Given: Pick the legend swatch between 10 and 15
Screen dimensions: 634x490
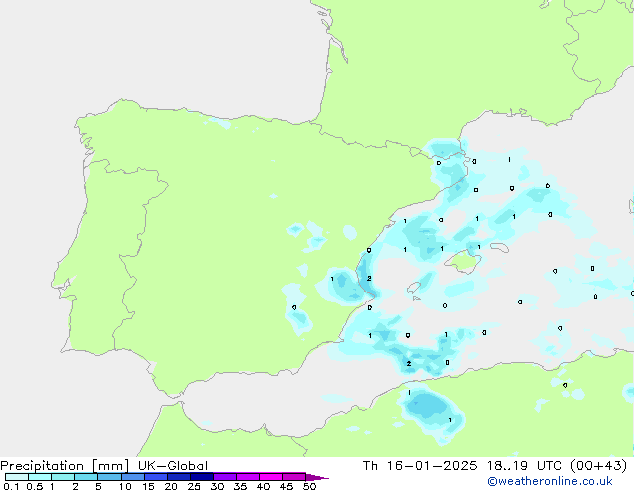Looking at the screenshot, I should [133, 477].
